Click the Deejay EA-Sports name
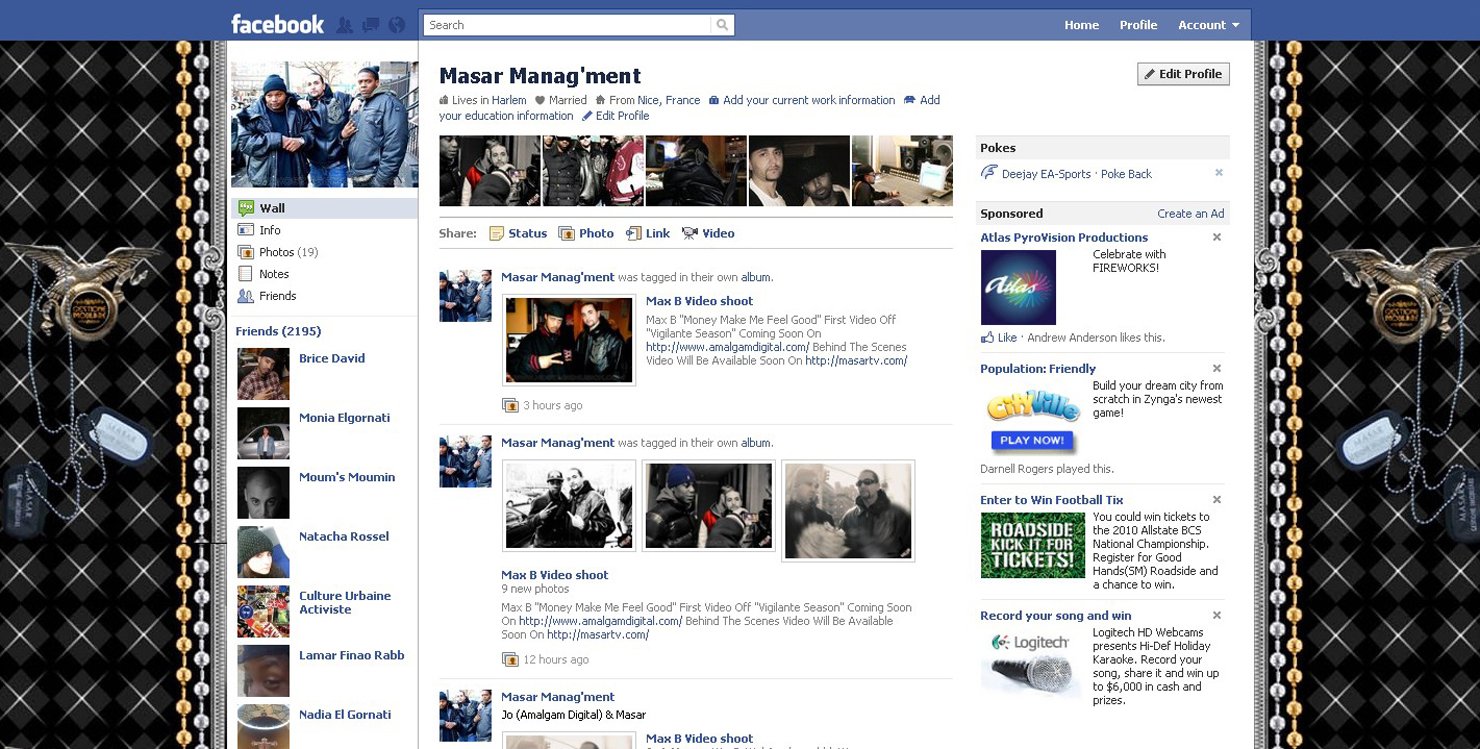The width and height of the screenshot is (1480, 749). tap(1046, 174)
